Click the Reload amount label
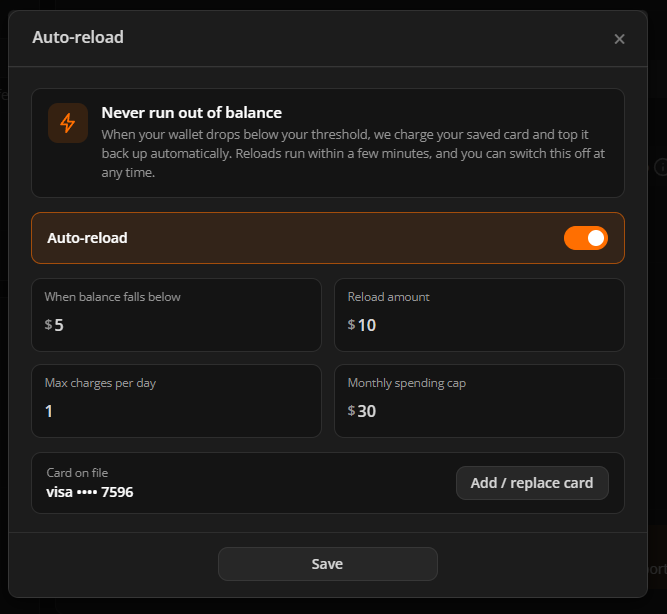The width and height of the screenshot is (667, 614). pyautogui.click(x=388, y=297)
